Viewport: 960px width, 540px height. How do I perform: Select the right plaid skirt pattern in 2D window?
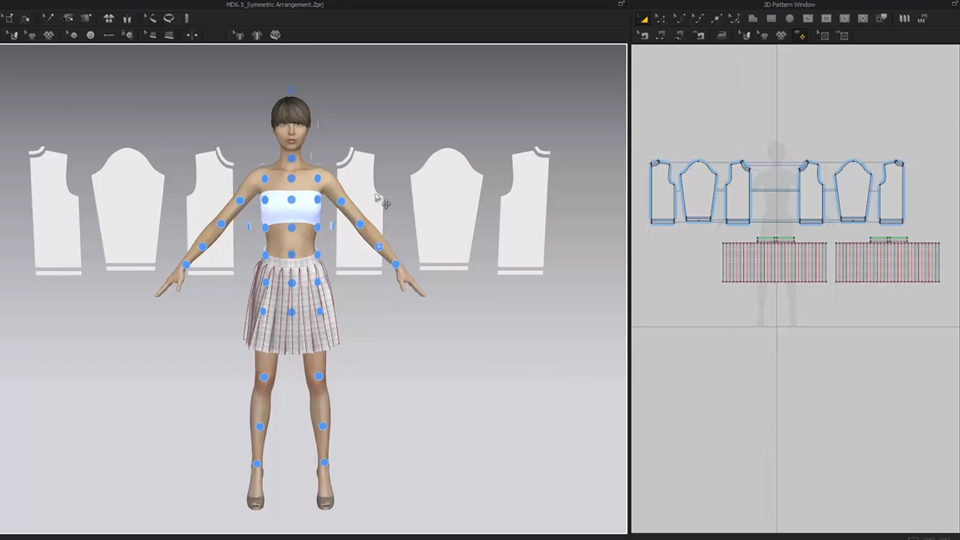point(888,262)
